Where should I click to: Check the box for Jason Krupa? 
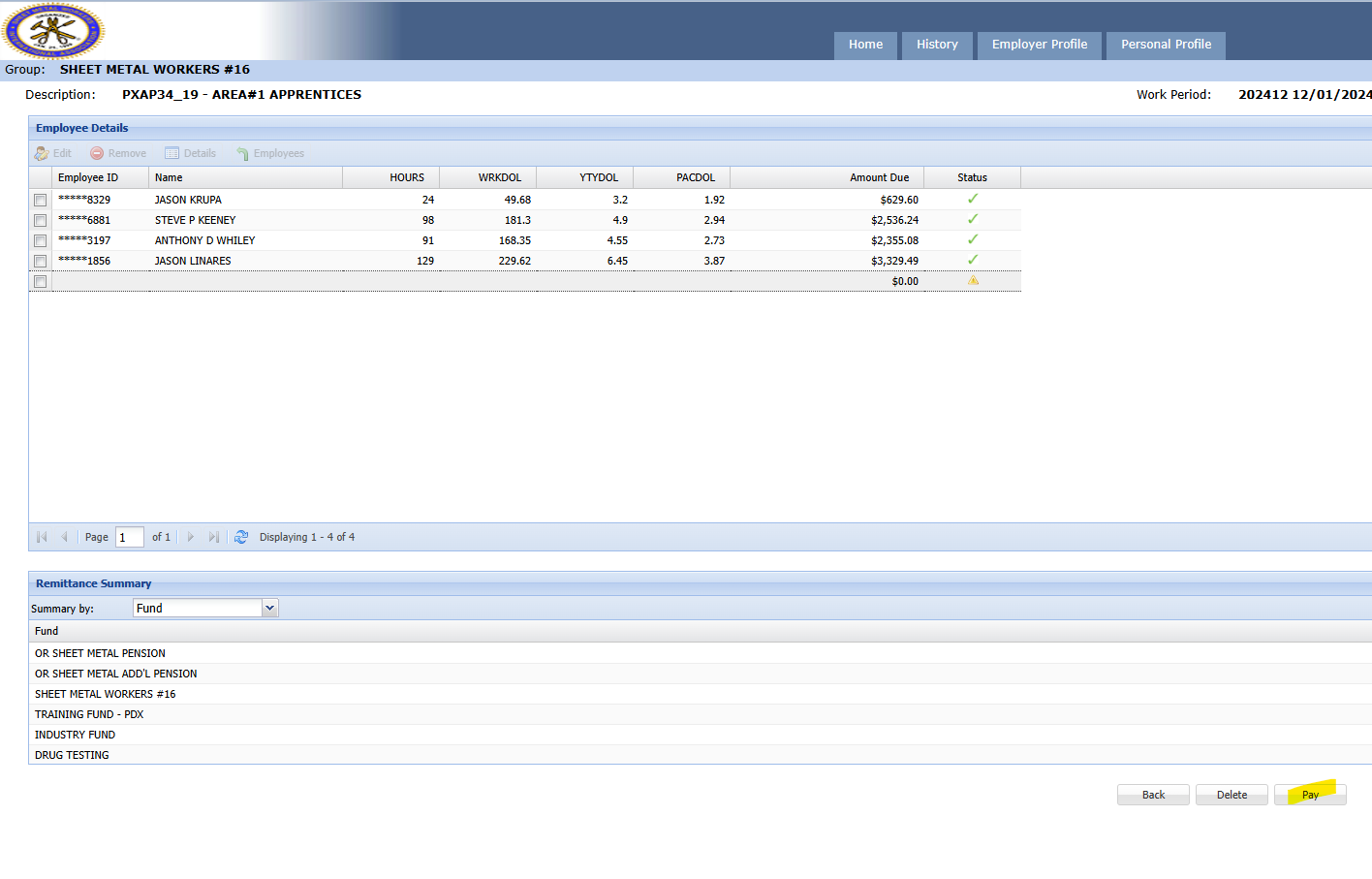[40, 201]
